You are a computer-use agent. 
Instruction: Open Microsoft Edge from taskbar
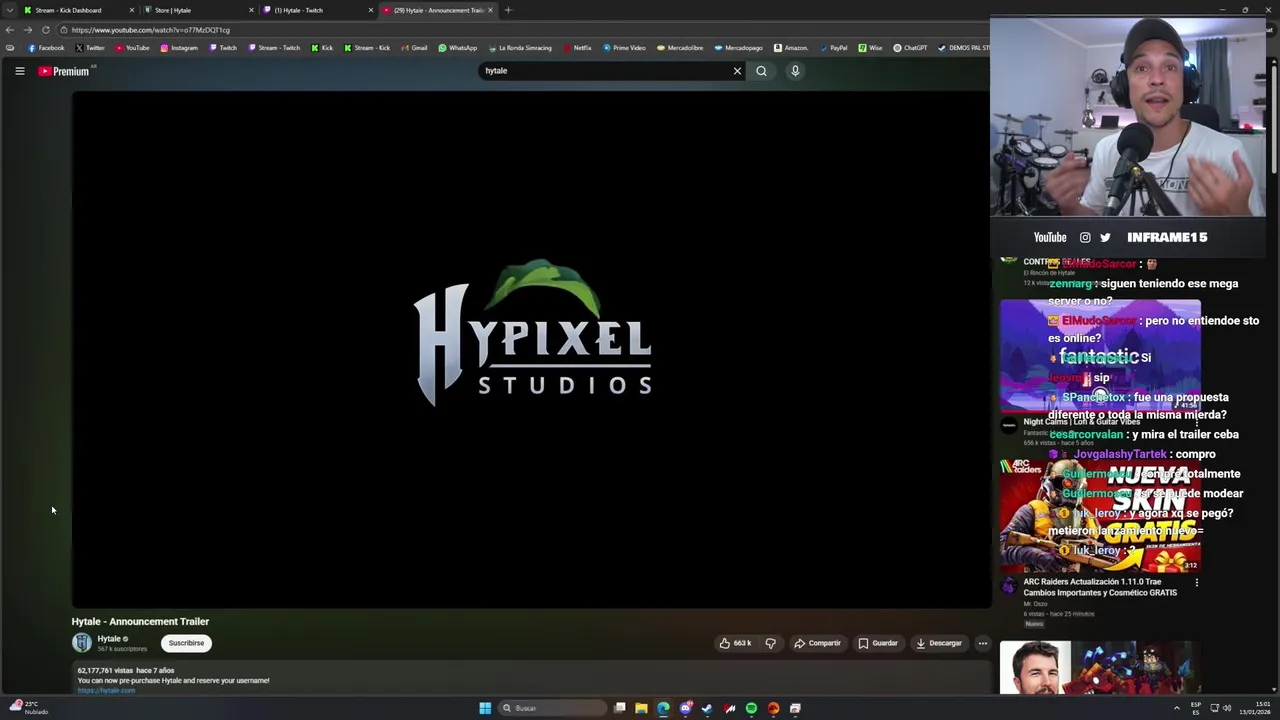point(663,708)
